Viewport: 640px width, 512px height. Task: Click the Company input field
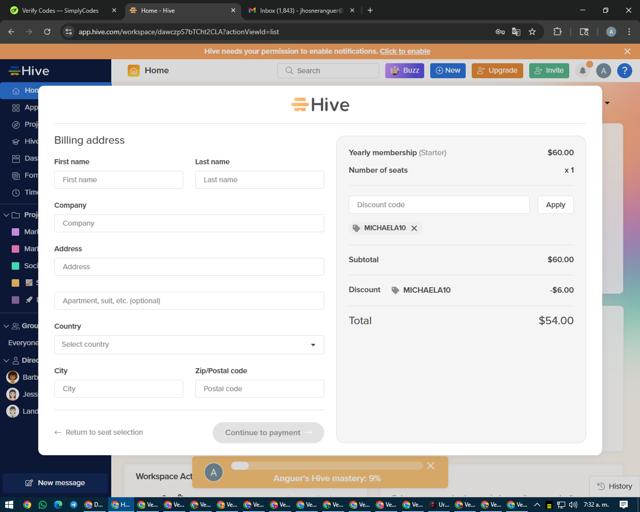click(189, 223)
